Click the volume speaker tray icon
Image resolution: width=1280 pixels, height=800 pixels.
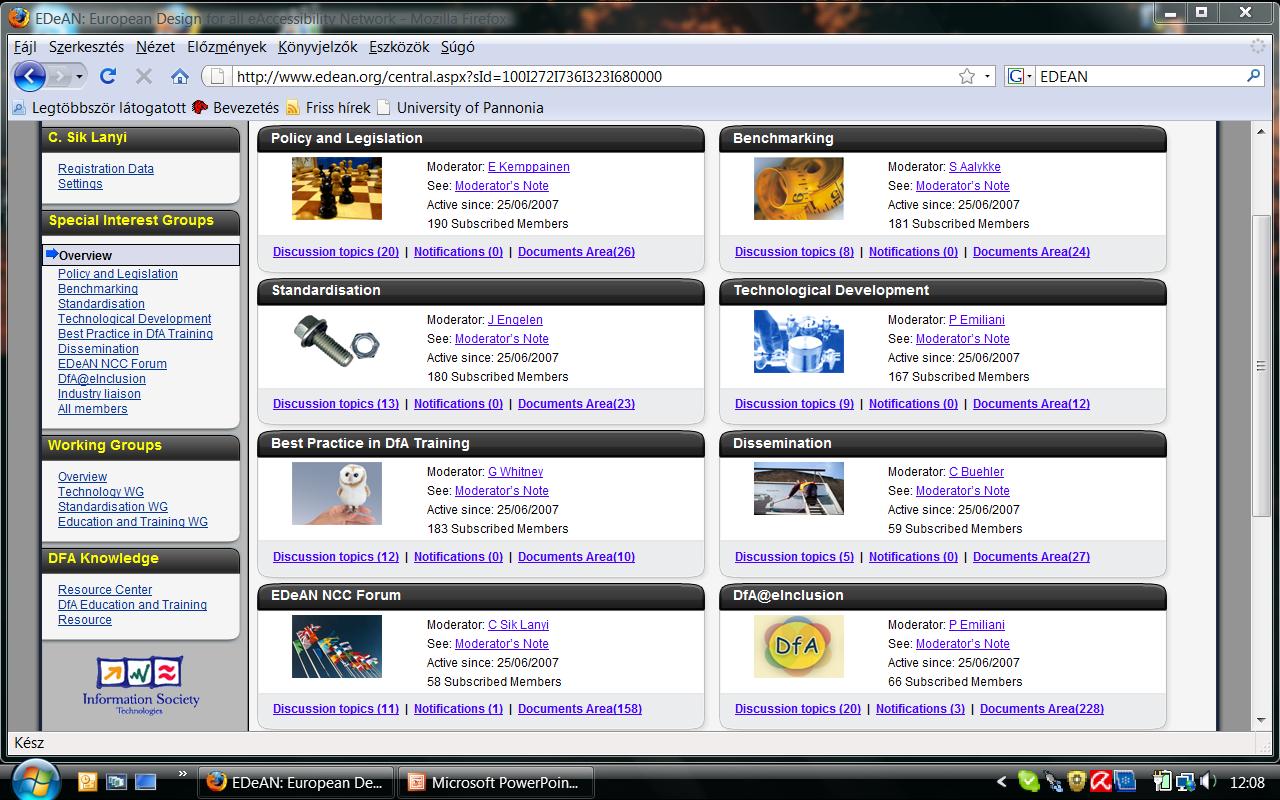1209,782
